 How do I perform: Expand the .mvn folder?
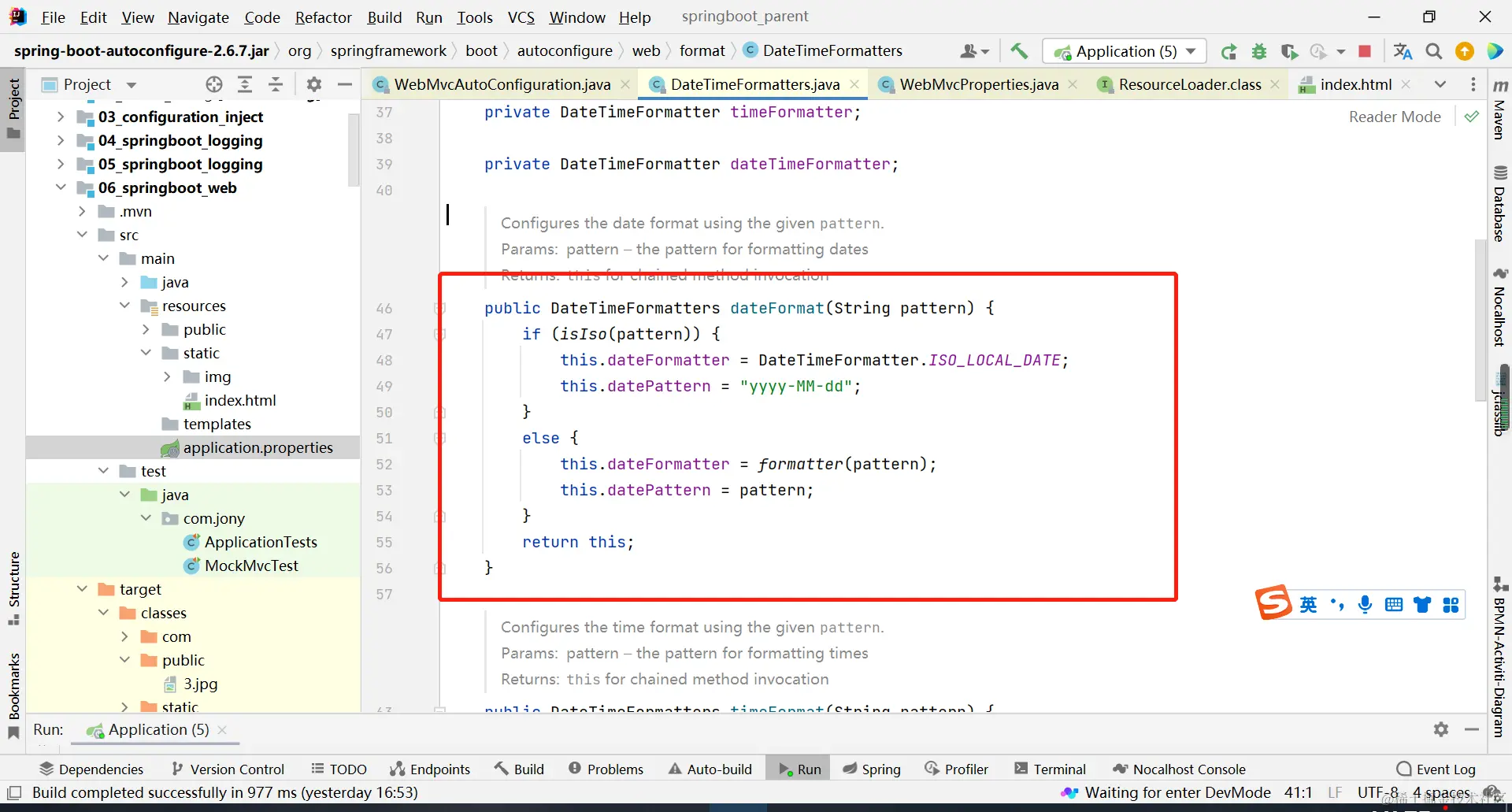click(x=82, y=211)
